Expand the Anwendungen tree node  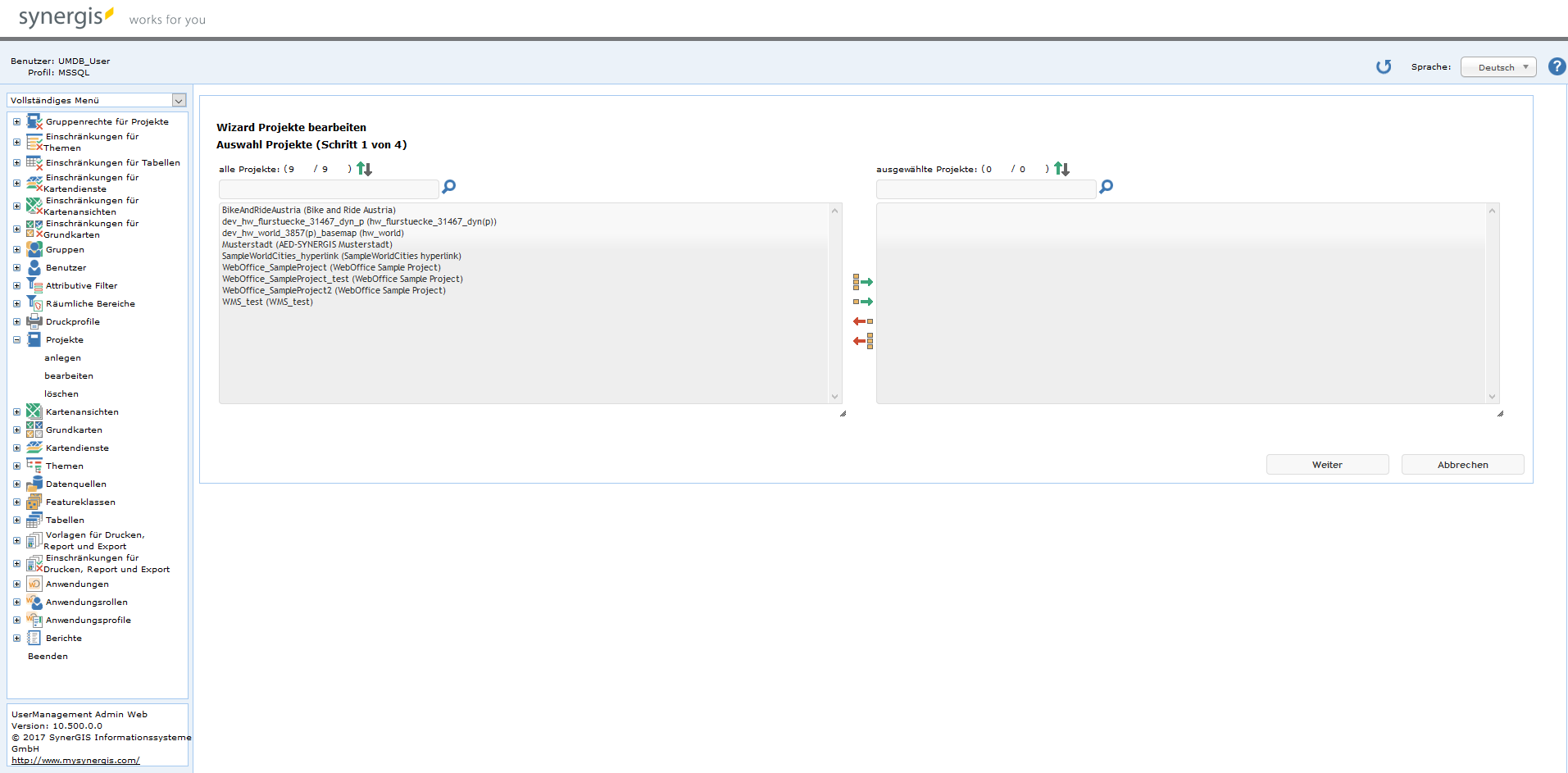16,584
